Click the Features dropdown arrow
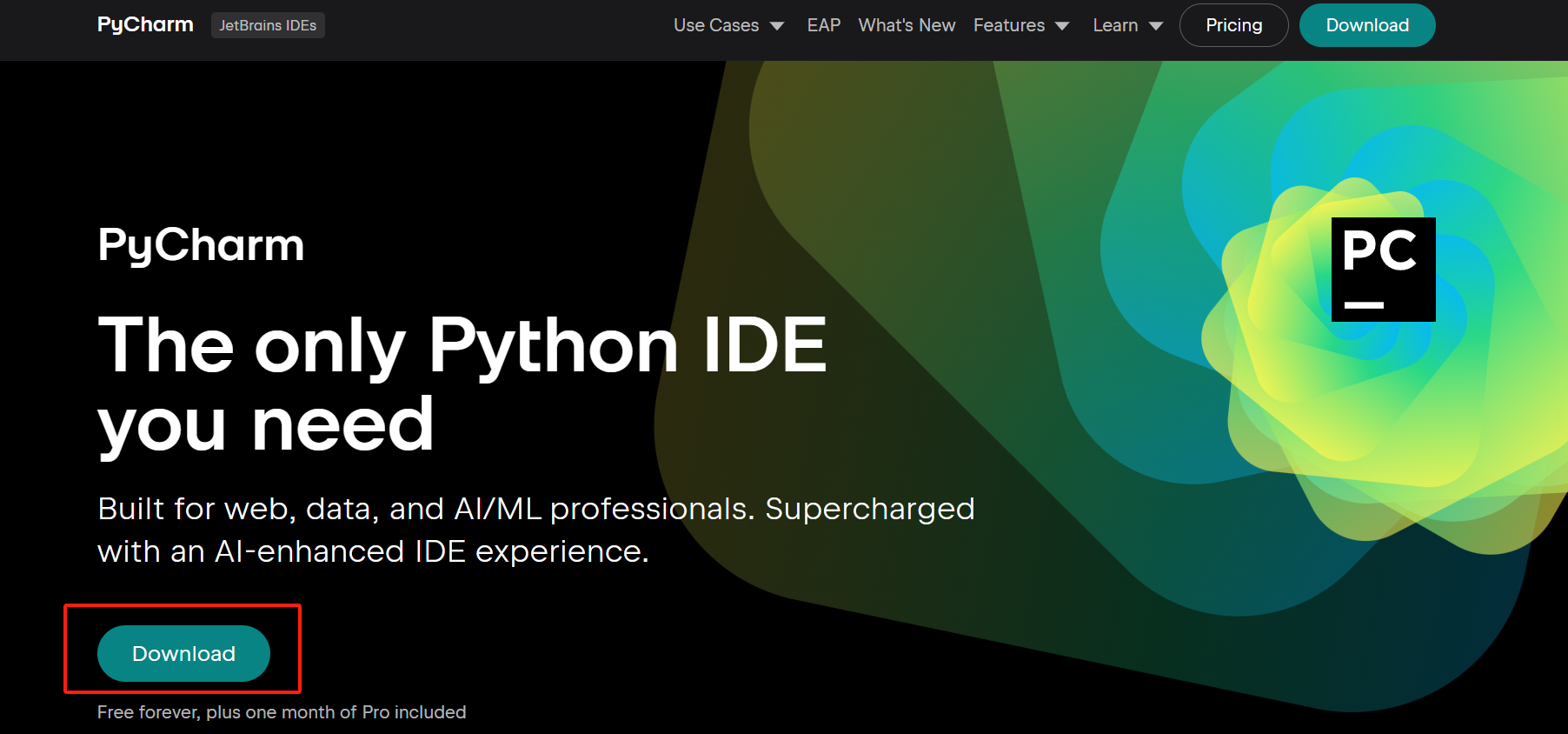 coord(1062,26)
